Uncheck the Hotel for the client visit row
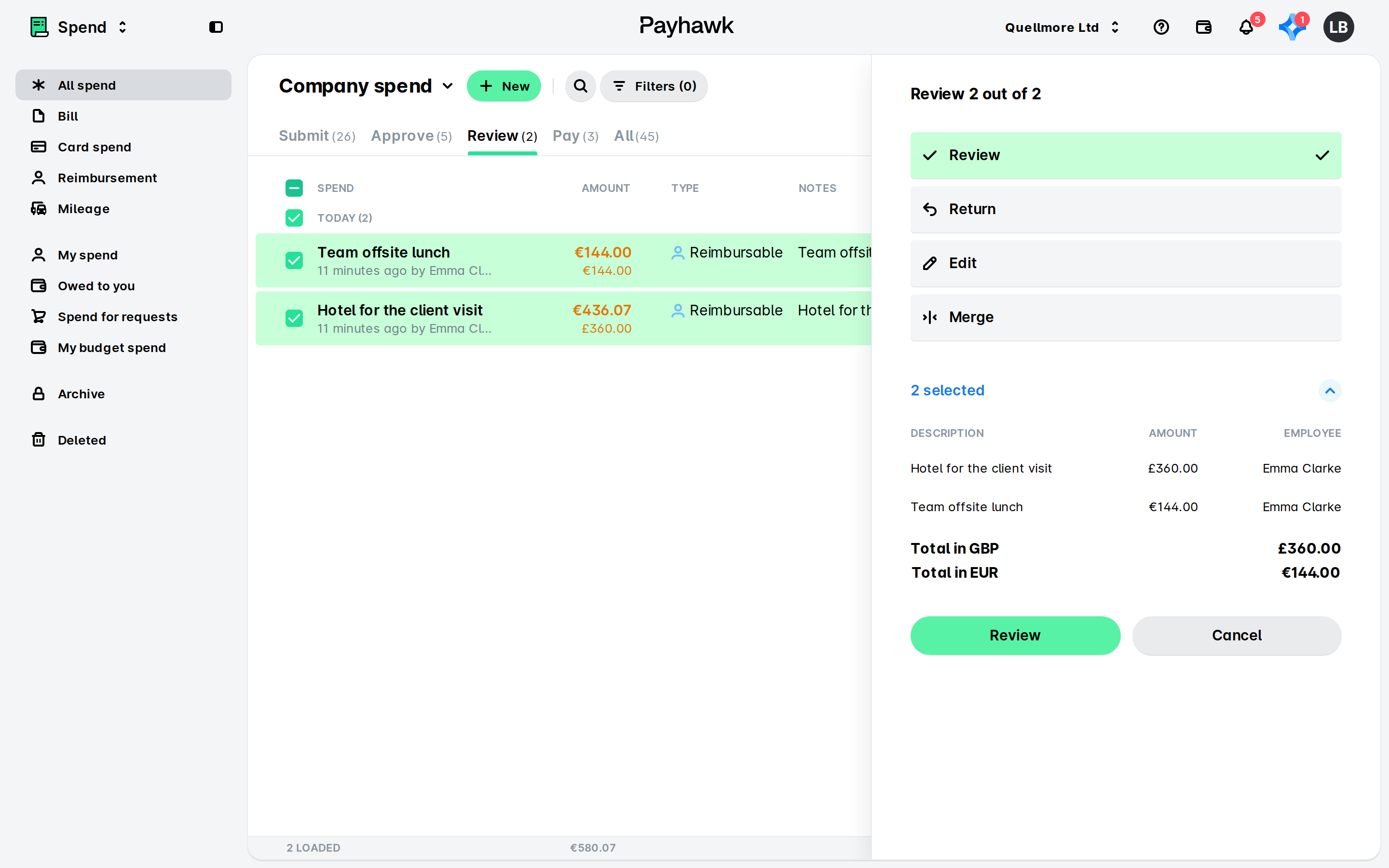Viewport: 1389px width, 868px height. click(294, 318)
